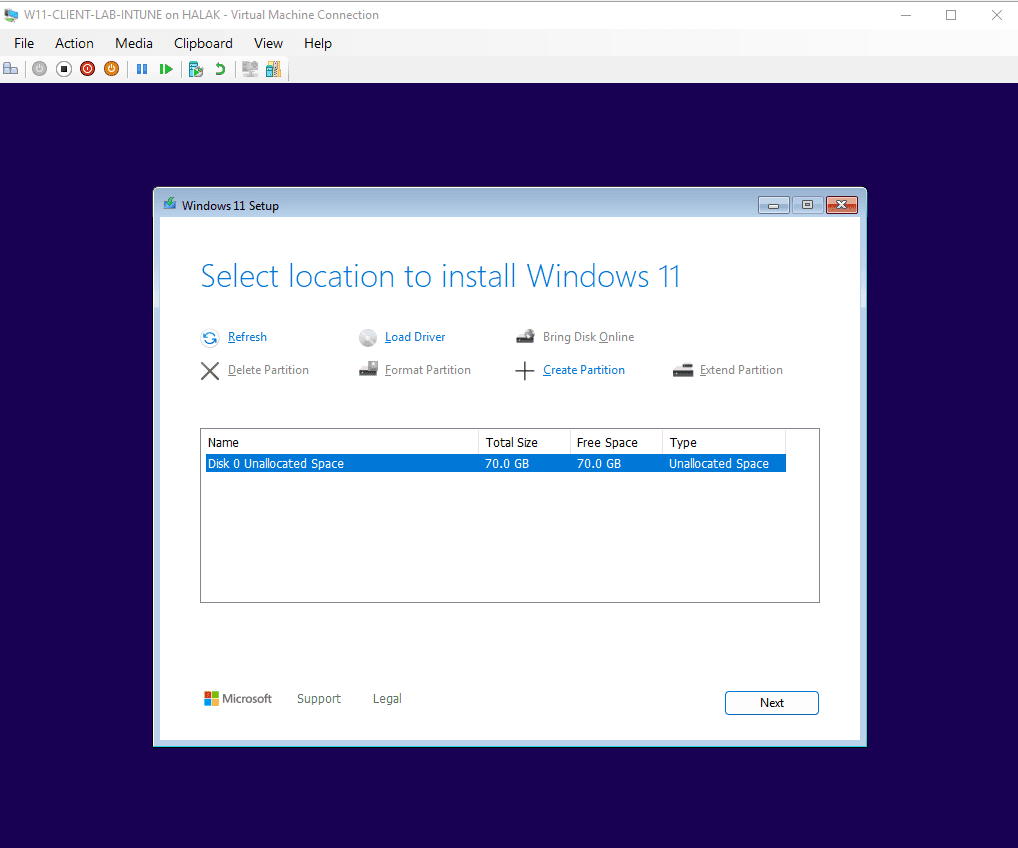
Task: Save the virtual machine state
Action: [111, 68]
